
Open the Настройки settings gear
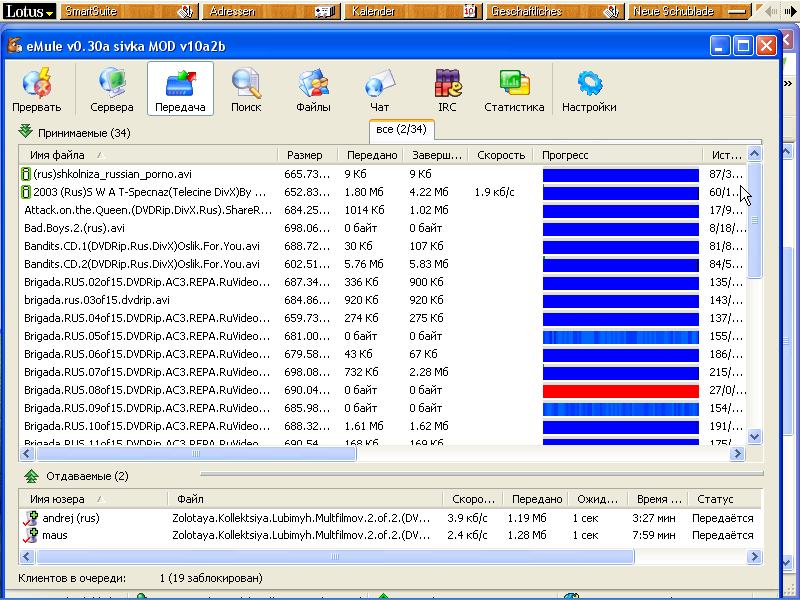[589, 89]
